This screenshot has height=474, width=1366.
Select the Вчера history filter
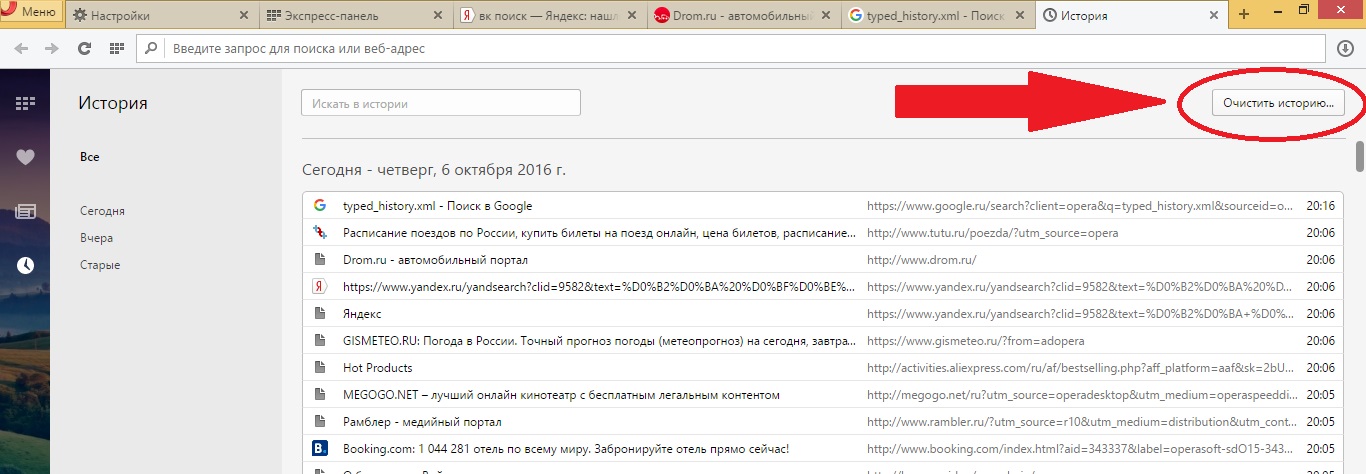coord(96,238)
